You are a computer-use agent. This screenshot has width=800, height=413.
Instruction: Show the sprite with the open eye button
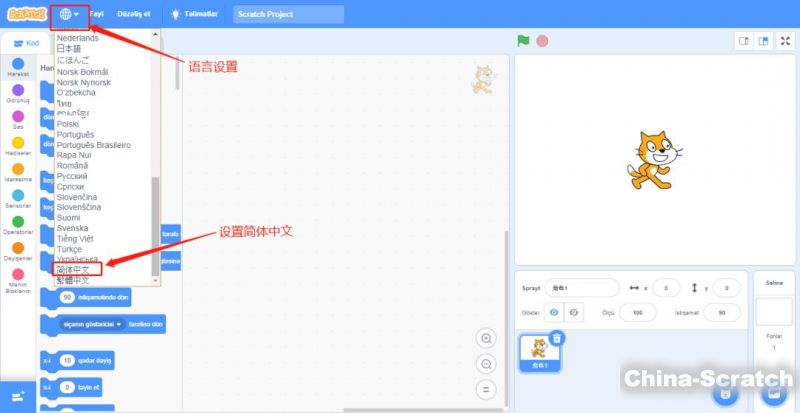(x=552, y=313)
